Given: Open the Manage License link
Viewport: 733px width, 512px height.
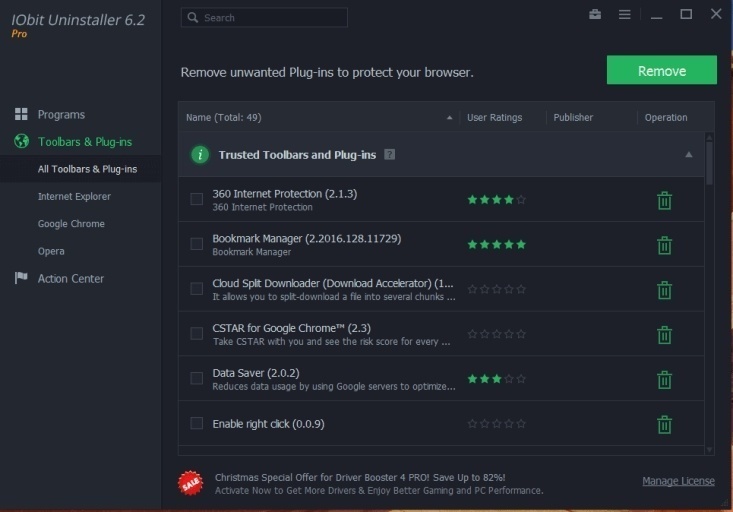Looking at the screenshot, I should point(678,481).
